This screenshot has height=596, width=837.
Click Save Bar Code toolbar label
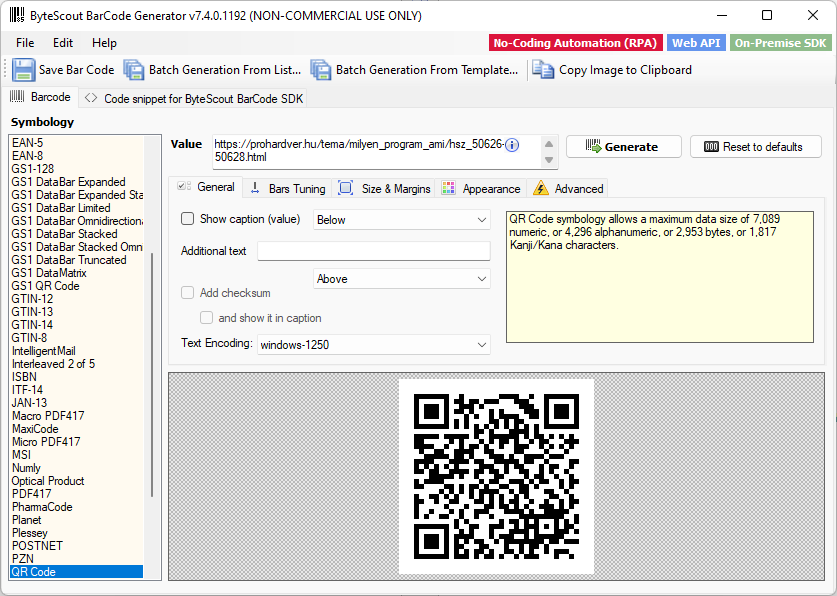76,70
